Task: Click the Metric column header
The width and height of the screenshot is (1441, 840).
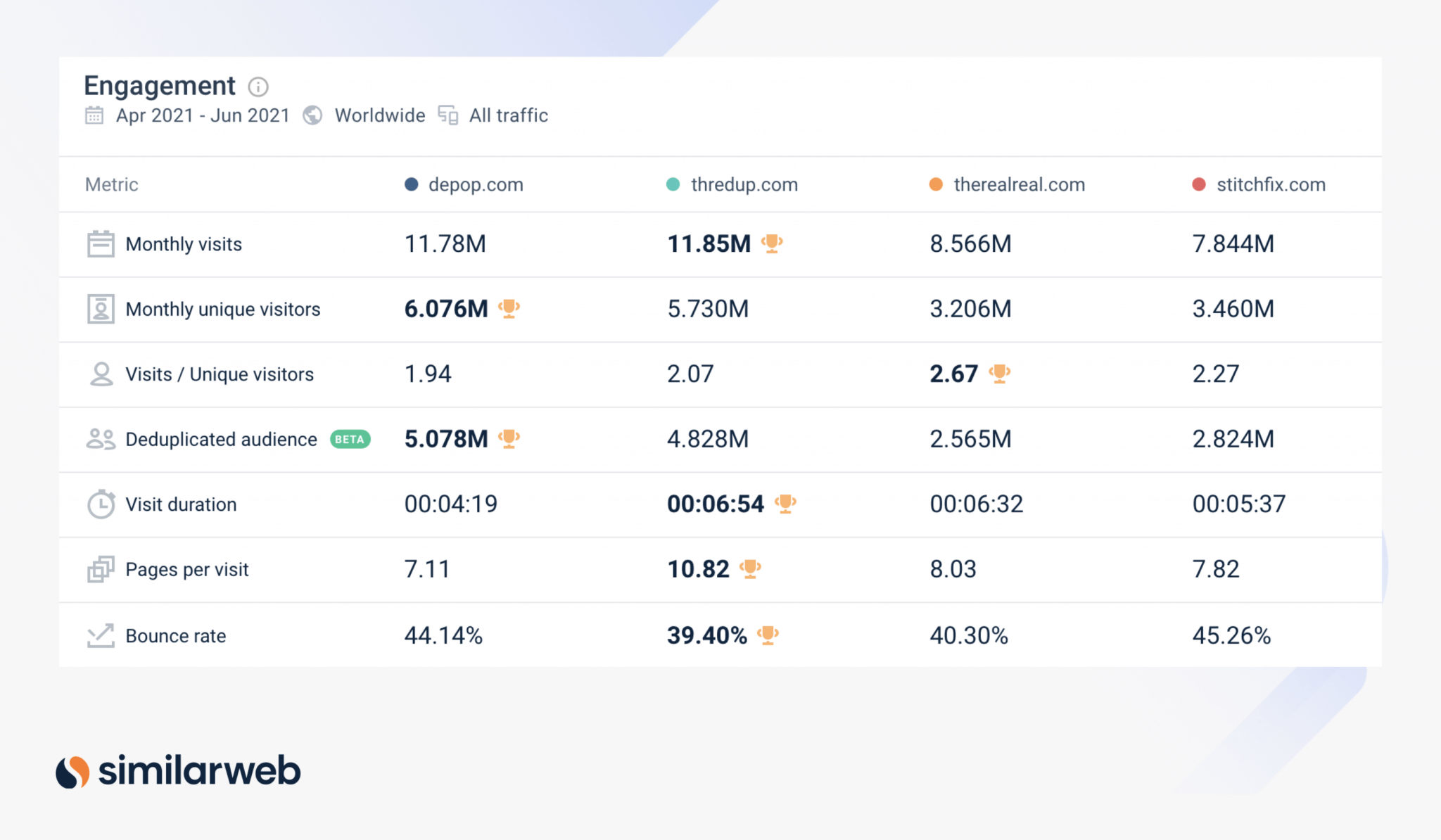Action: click(112, 184)
